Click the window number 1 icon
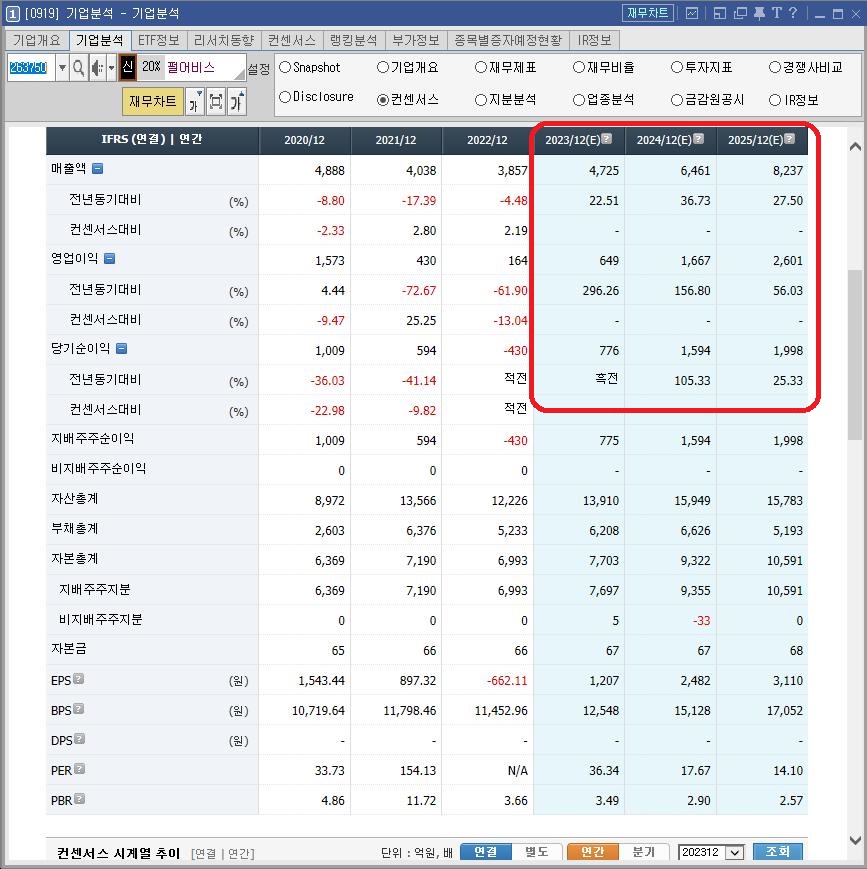 click(12, 14)
